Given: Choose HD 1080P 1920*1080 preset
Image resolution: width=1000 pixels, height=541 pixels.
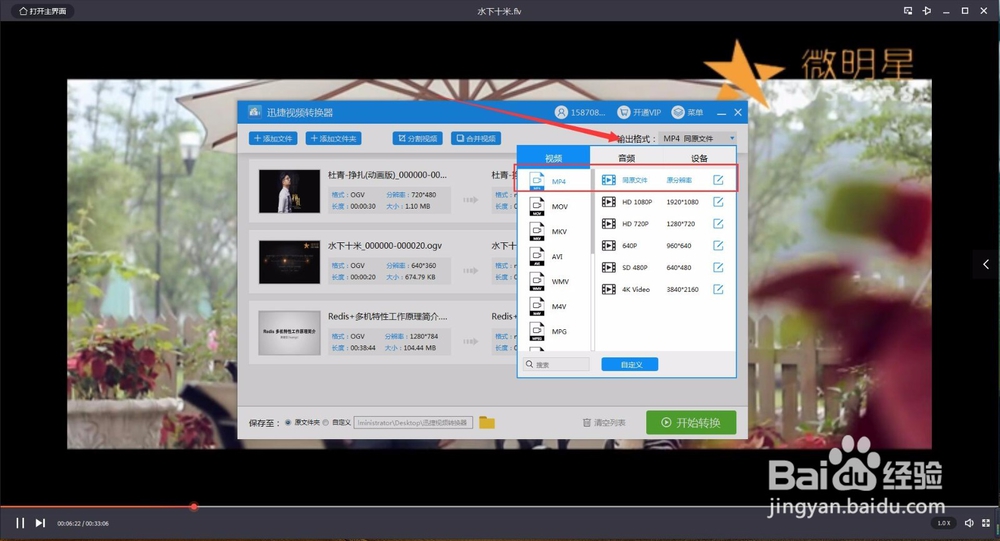Looking at the screenshot, I should point(663,202).
